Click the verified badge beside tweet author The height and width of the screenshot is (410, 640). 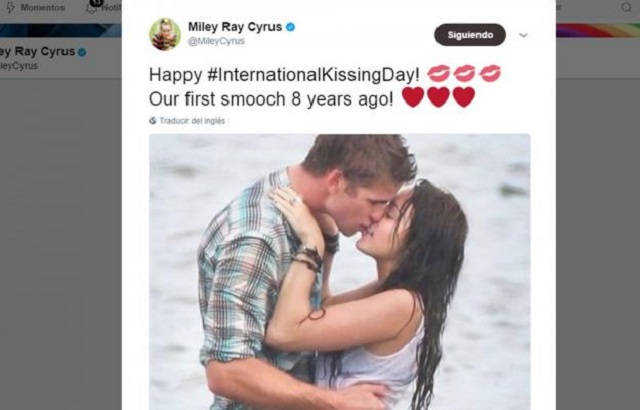pyautogui.click(x=290, y=27)
